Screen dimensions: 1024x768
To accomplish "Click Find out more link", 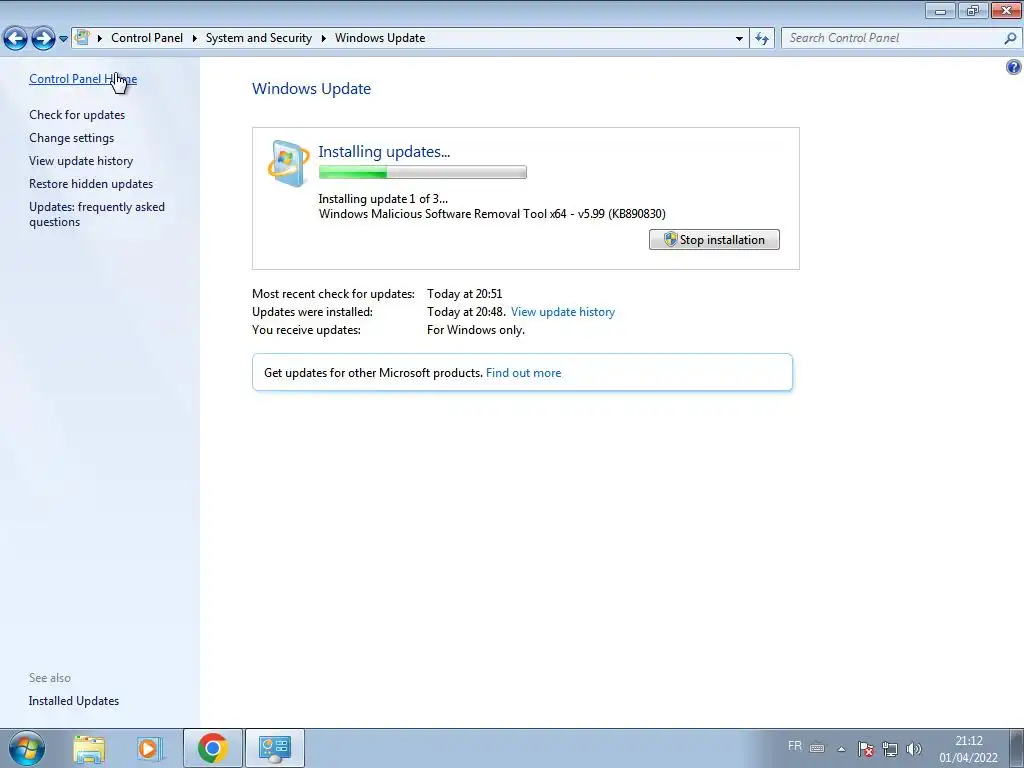I will pos(523,373).
